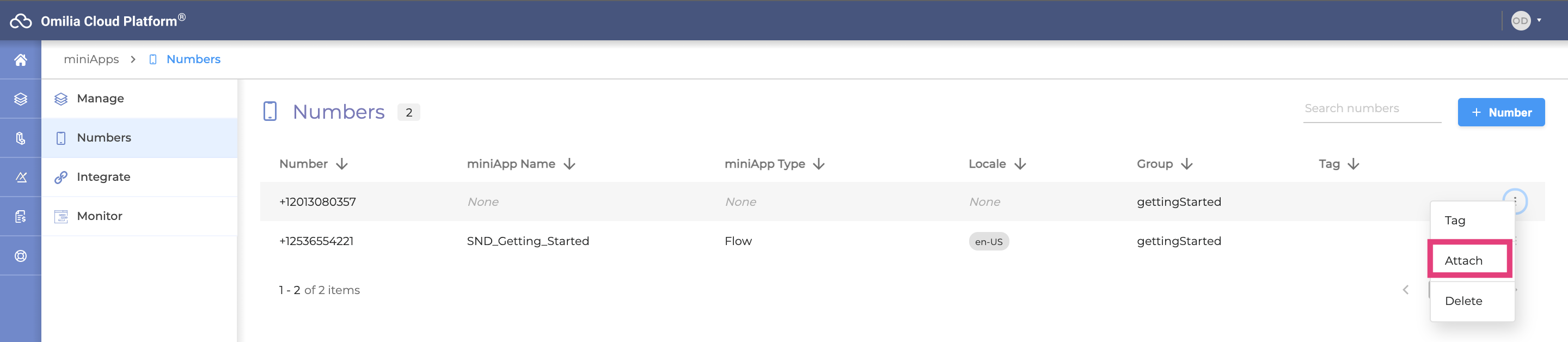Go to previous page arrow

(1405, 290)
